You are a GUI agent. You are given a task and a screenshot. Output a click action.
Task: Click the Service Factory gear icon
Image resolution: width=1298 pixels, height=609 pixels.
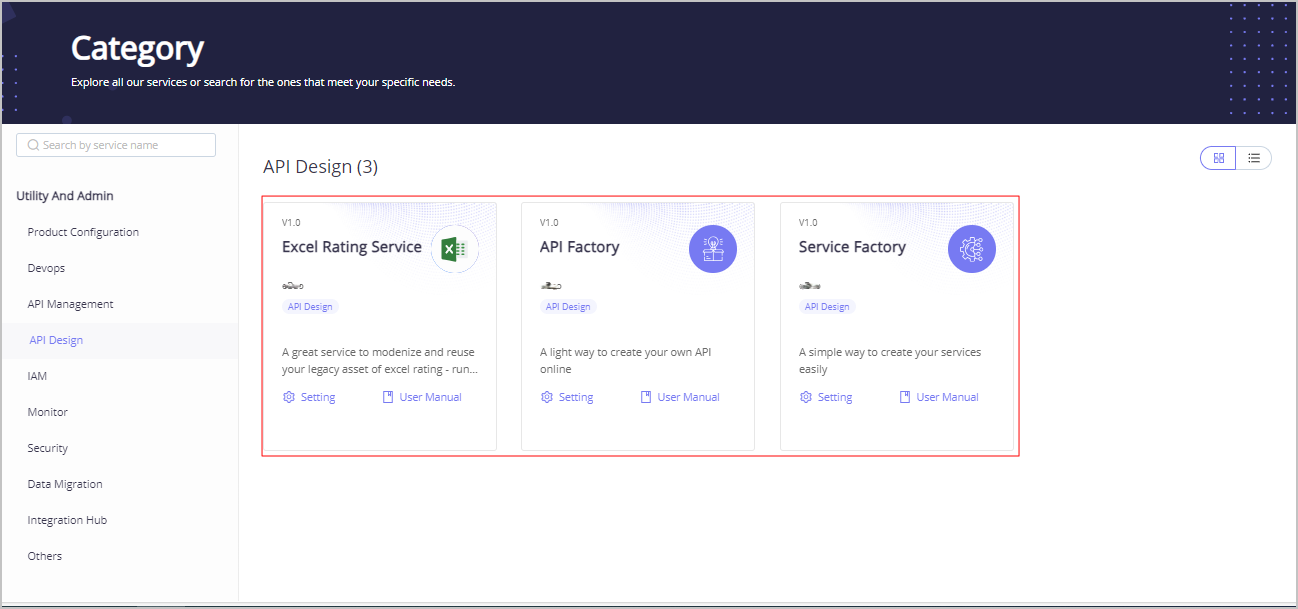[x=972, y=249]
